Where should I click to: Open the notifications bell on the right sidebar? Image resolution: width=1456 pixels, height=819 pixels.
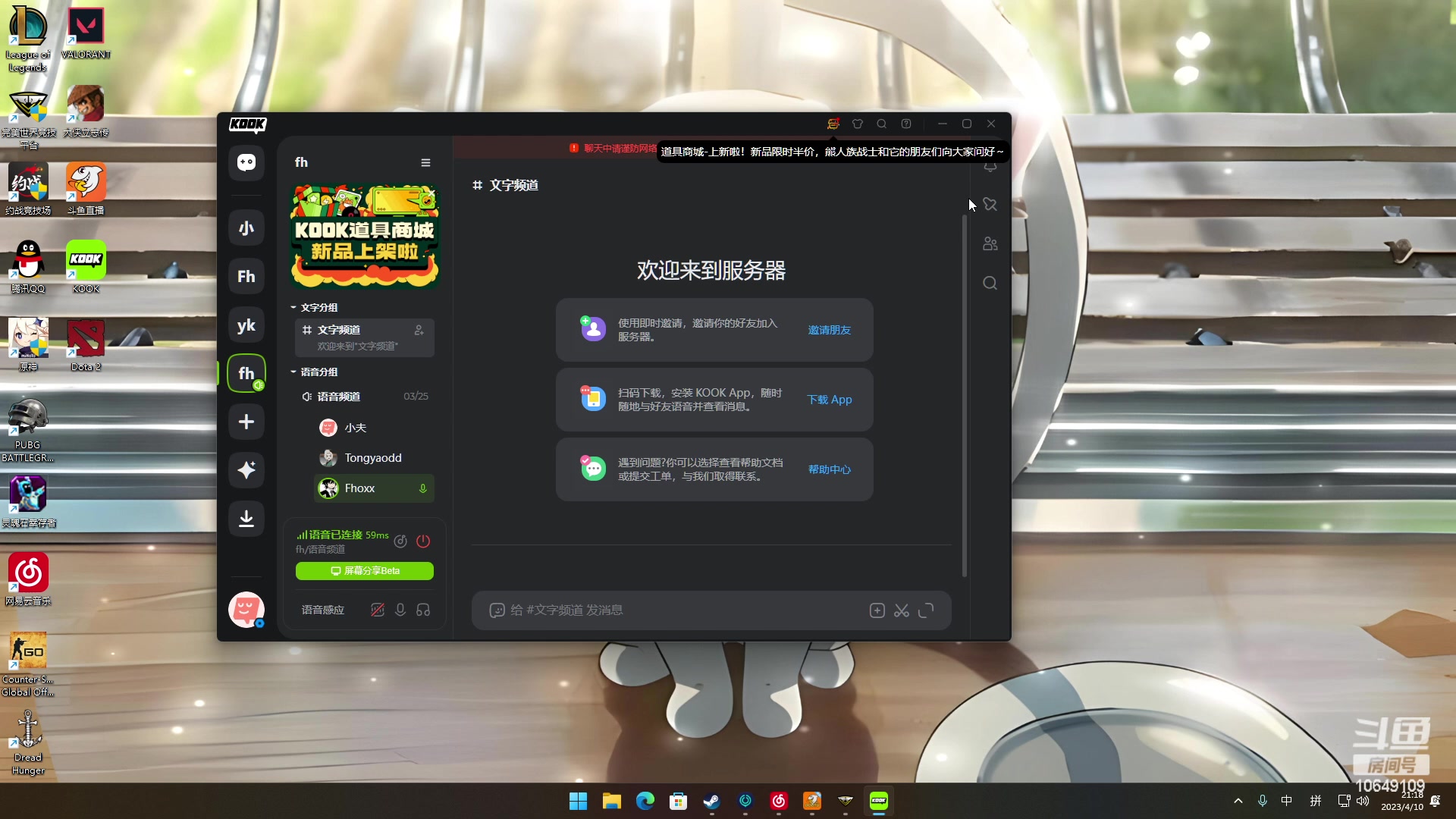pos(990,168)
